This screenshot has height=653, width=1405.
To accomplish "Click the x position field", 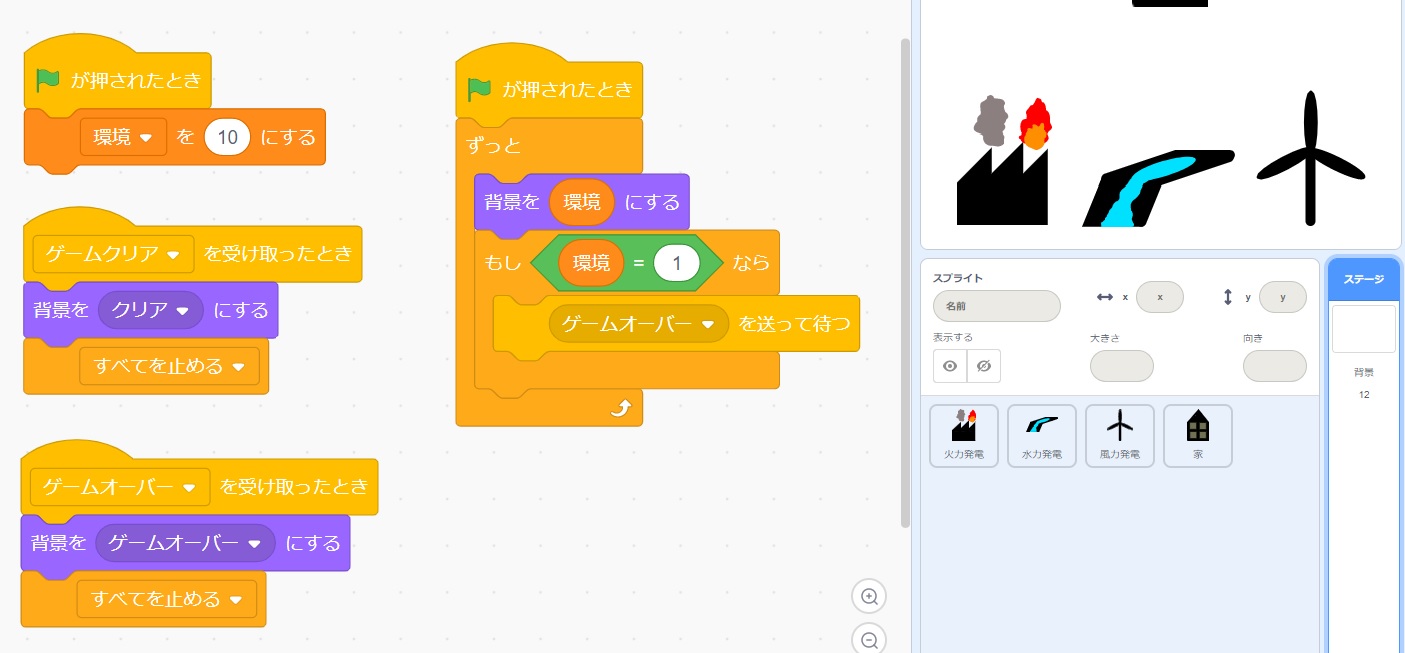I will [x=1160, y=297].
